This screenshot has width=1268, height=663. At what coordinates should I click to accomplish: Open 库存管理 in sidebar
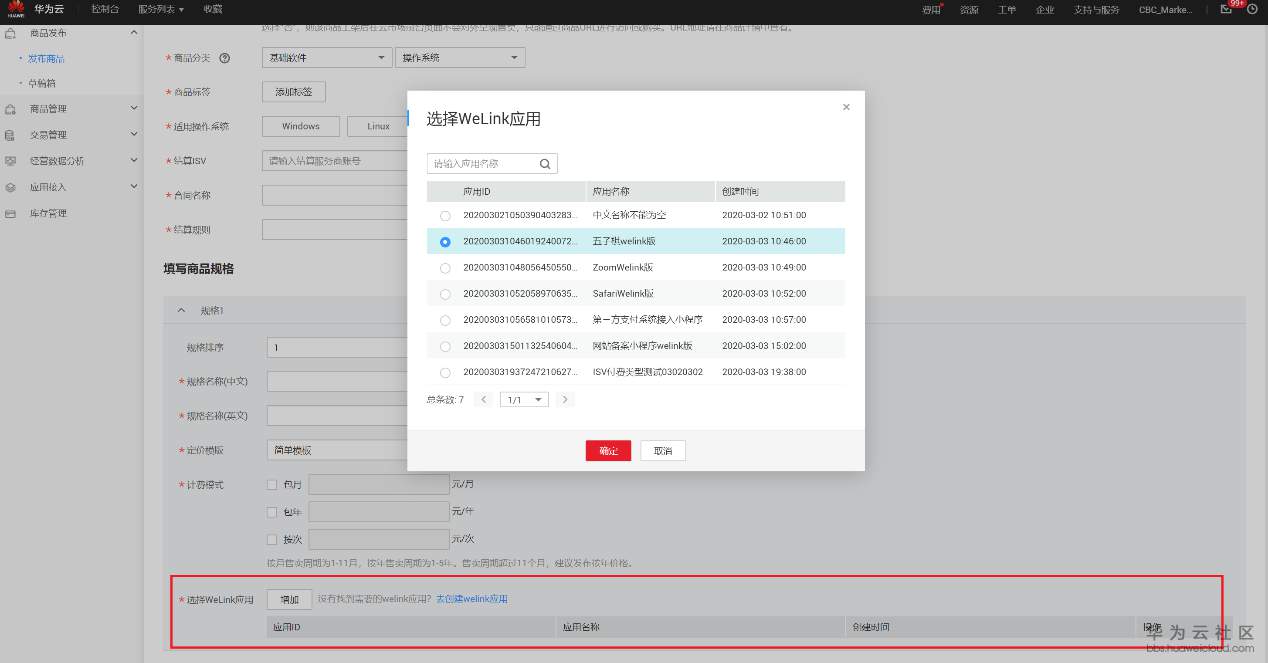48,213
